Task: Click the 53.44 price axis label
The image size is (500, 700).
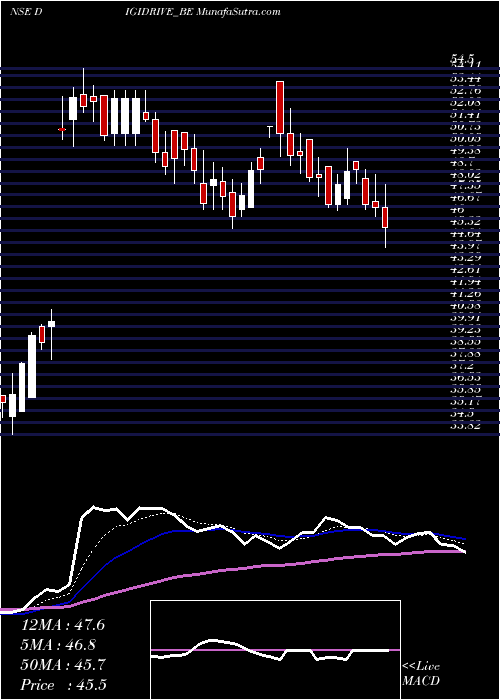Action: 465,79
